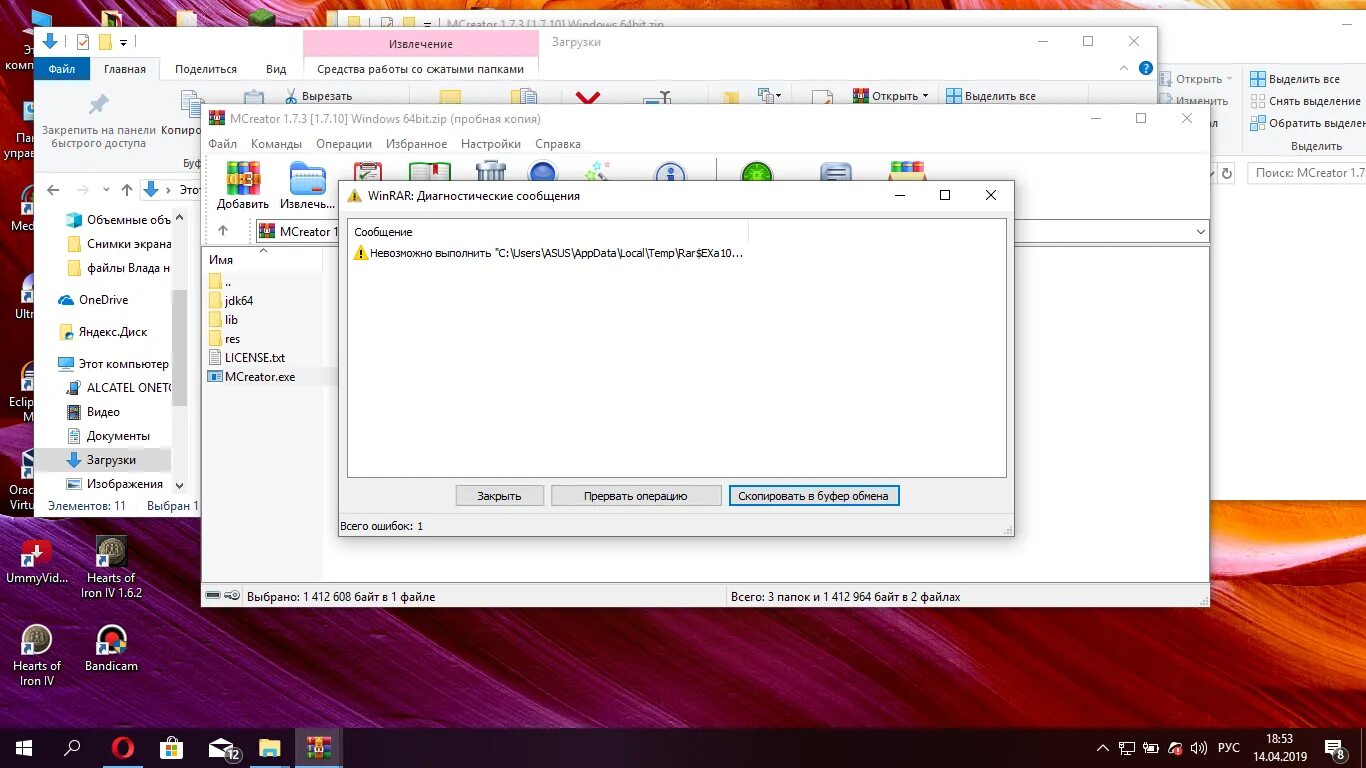Click the Up arrow in the Загрузки Explorer window
The width and height of the screenshot is (1366, 768).
[x=126, y=189]
